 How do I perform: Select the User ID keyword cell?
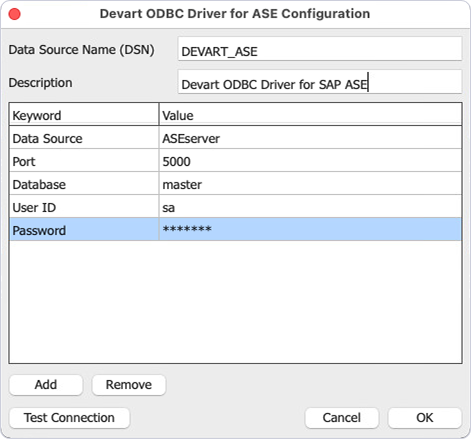pos(84,207)
